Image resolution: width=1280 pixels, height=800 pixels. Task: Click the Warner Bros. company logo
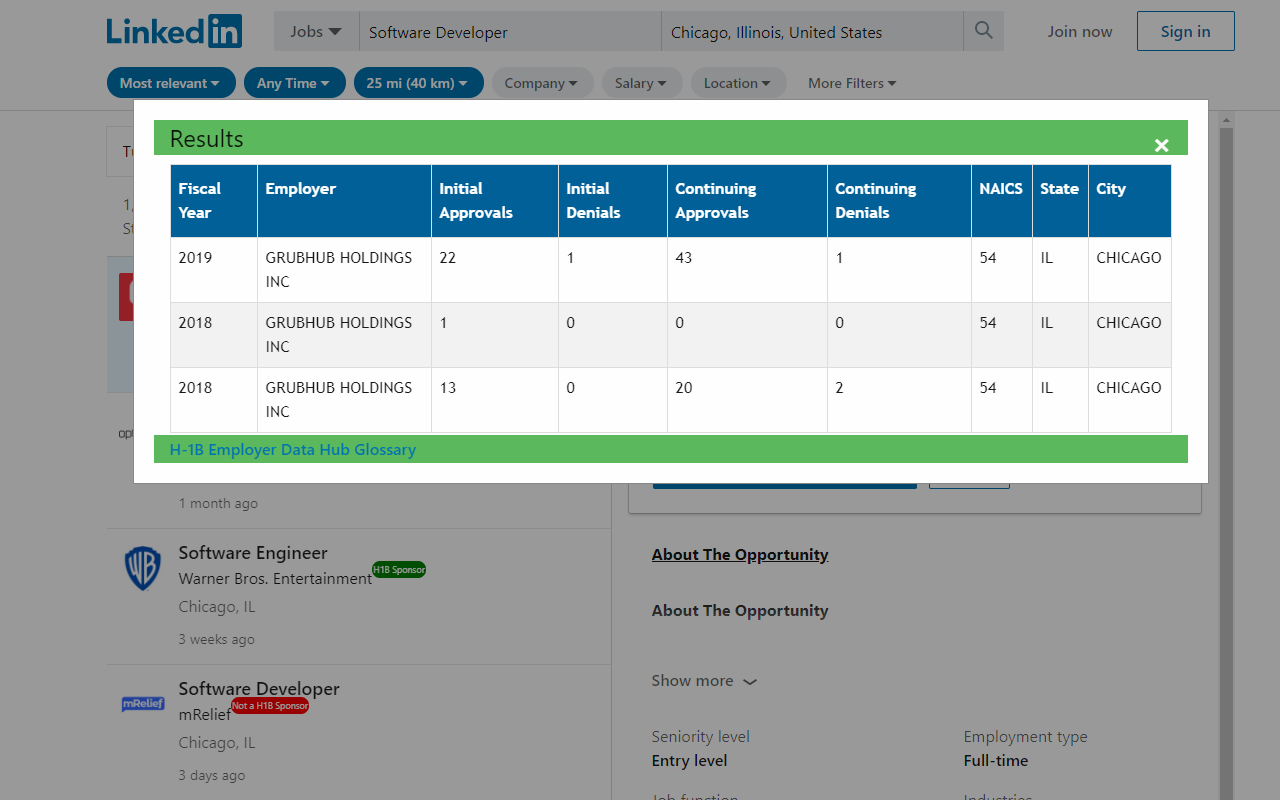click(142, 569)
